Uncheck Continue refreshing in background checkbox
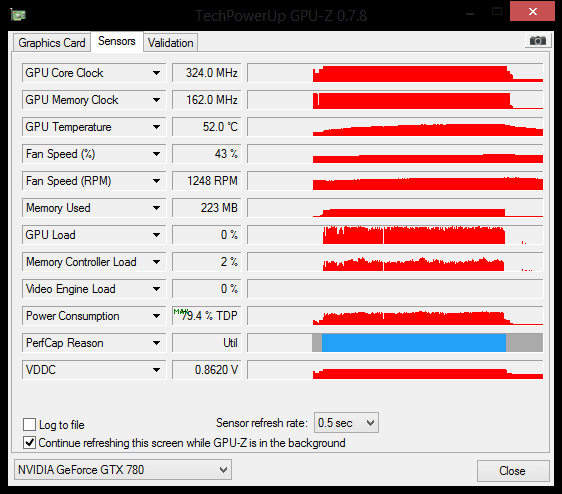562x494 pixels. pos(29,443)
